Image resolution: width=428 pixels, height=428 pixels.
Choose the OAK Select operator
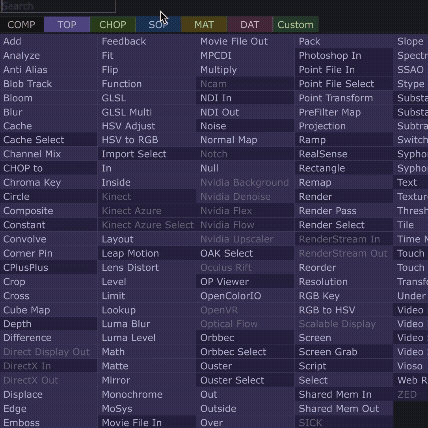(245, 253)
